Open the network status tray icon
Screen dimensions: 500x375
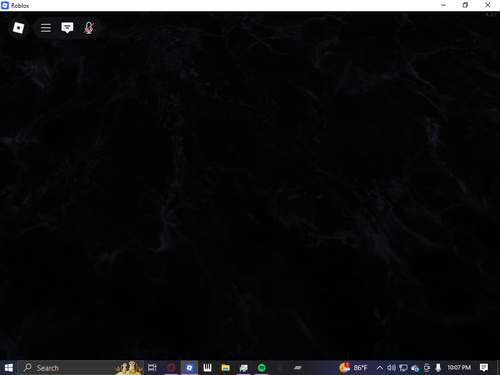pyautogui.click(x=403, y=368)
